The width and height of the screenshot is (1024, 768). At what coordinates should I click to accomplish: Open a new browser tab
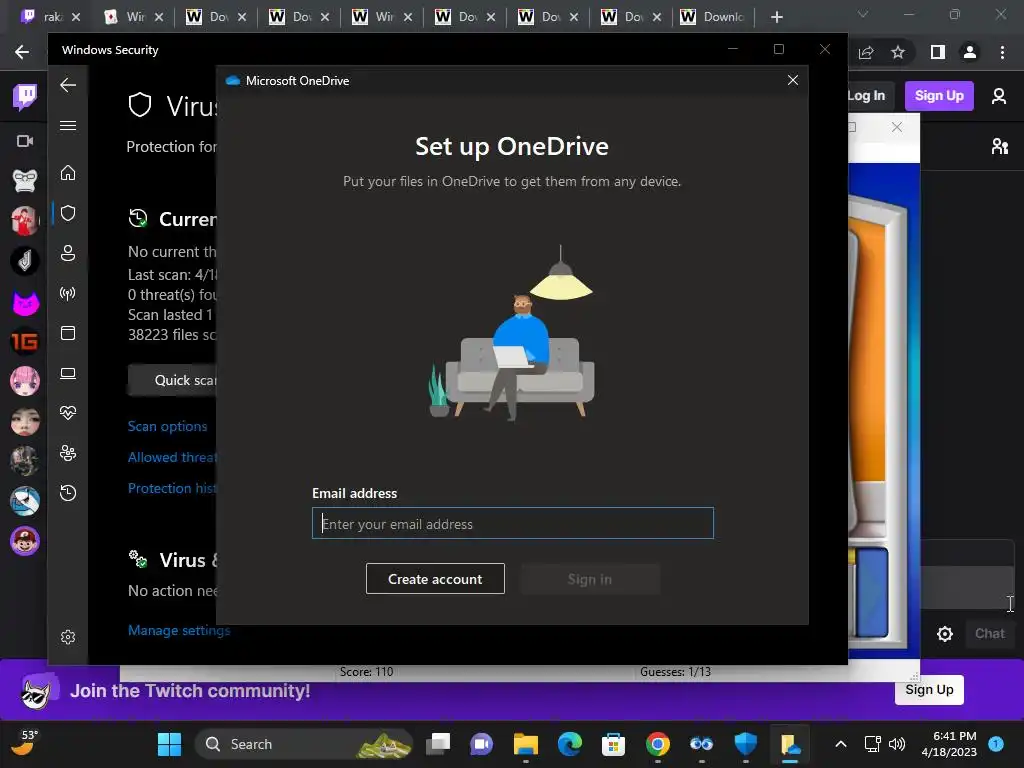pos(776,17)
